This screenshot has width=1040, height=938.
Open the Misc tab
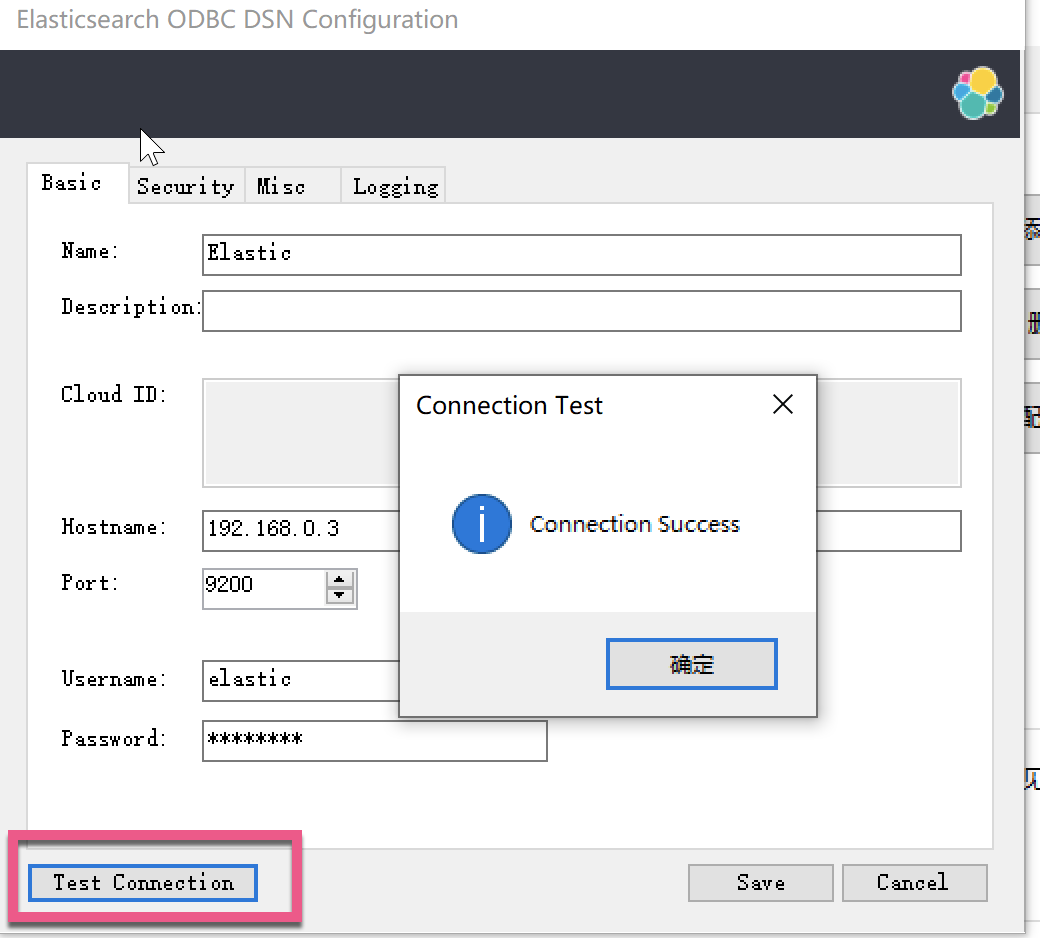pos(292,186)
